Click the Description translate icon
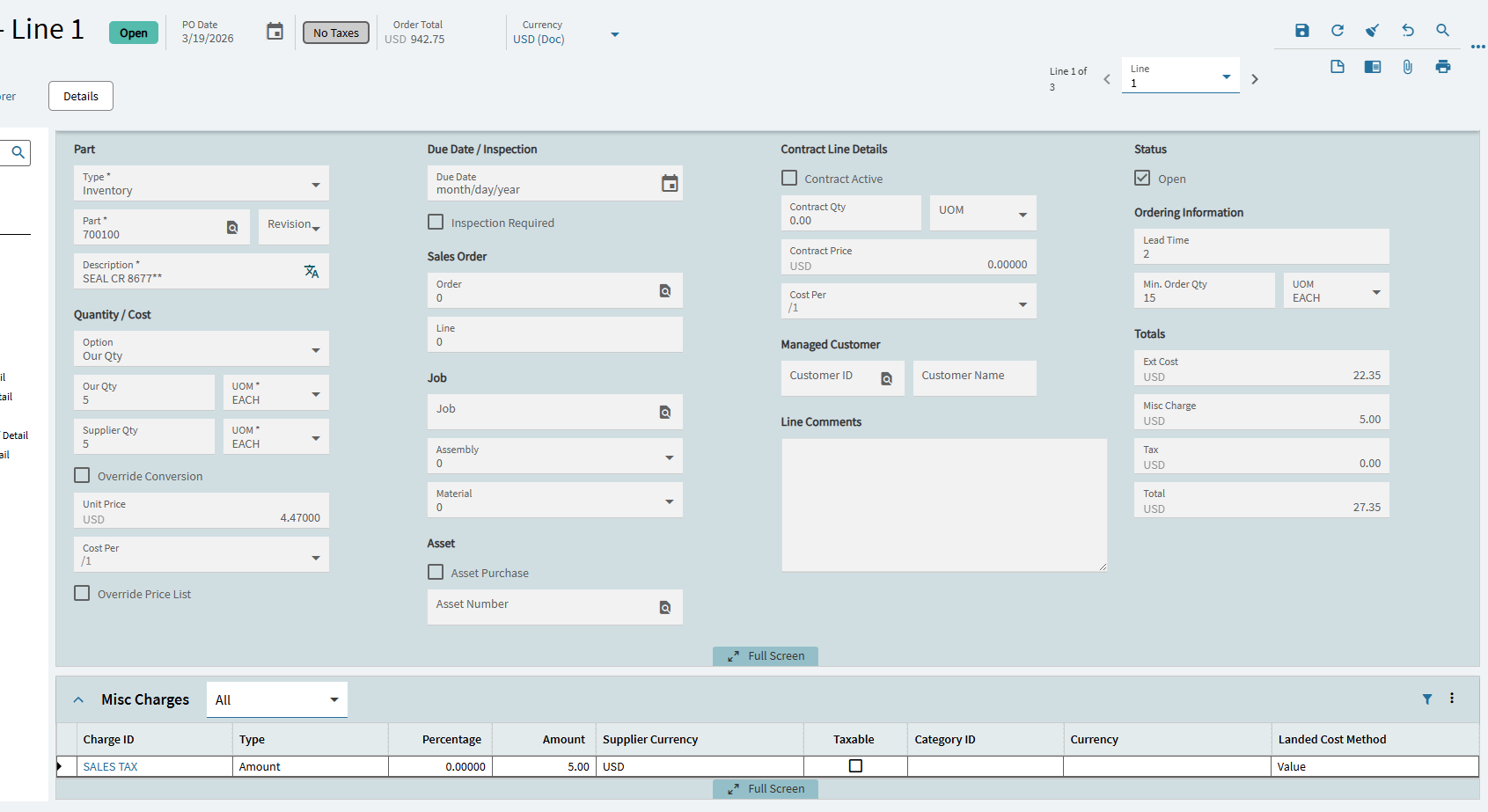Viewport: 1488px width, 812px height. [312, 271]
